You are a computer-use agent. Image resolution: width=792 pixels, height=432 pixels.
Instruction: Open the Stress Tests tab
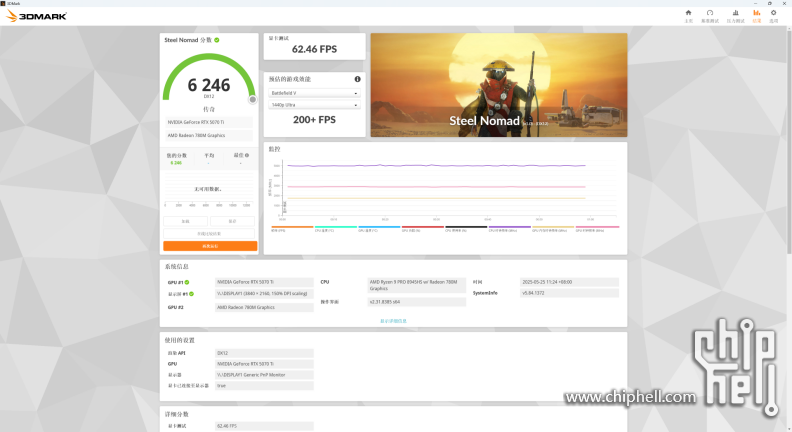735,16
